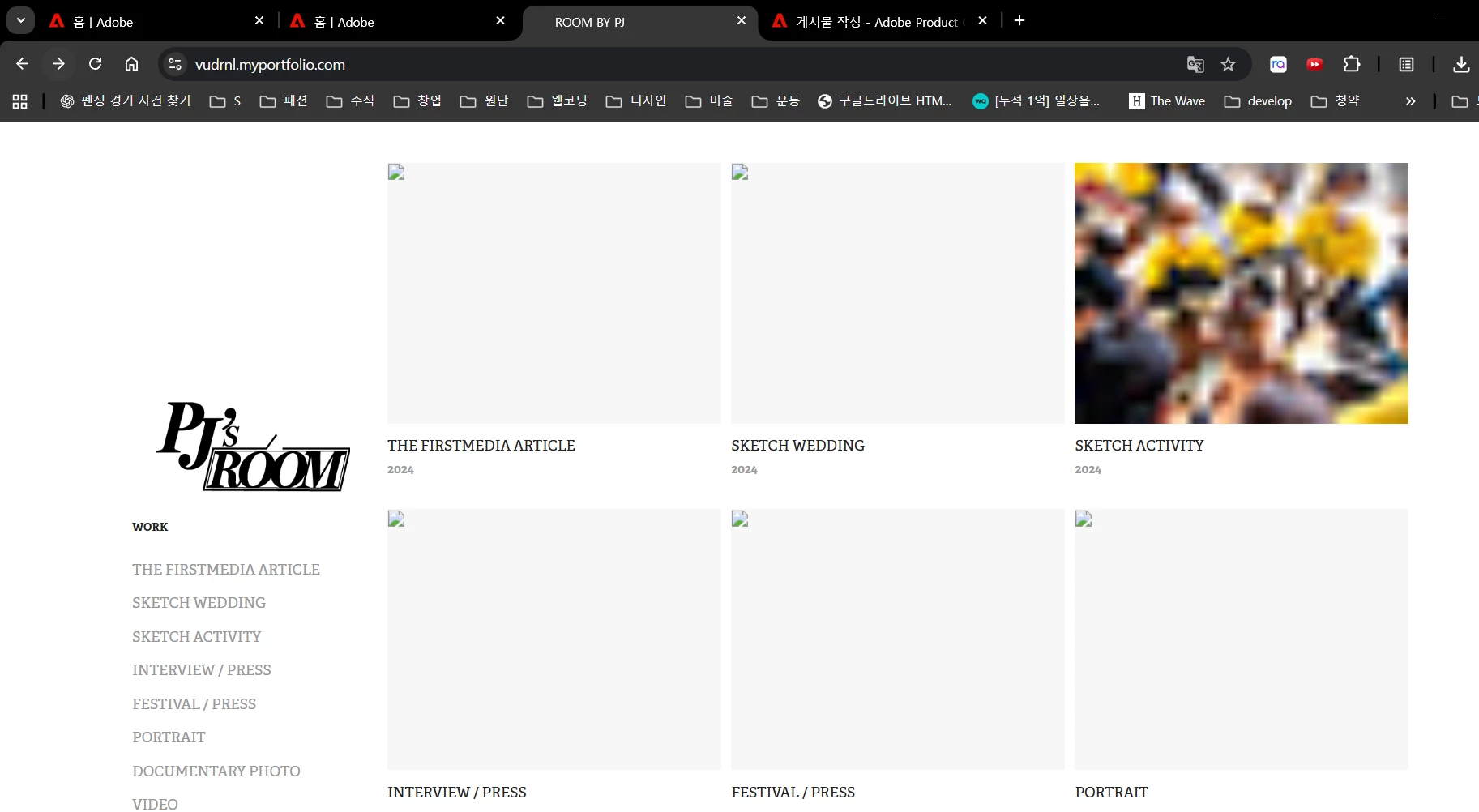
Task: Click FESTIVAL / PRESS title under gallery card
Action: click(x=793, y=792)
